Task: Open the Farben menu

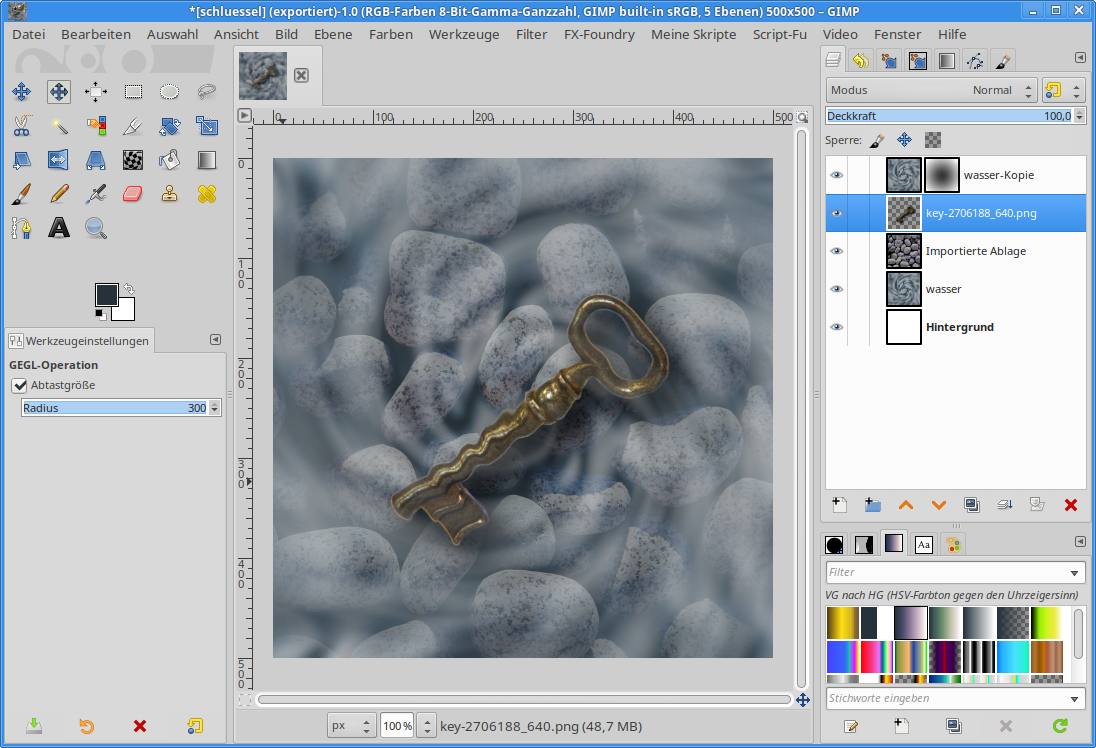Action: (x=390, y=34)
